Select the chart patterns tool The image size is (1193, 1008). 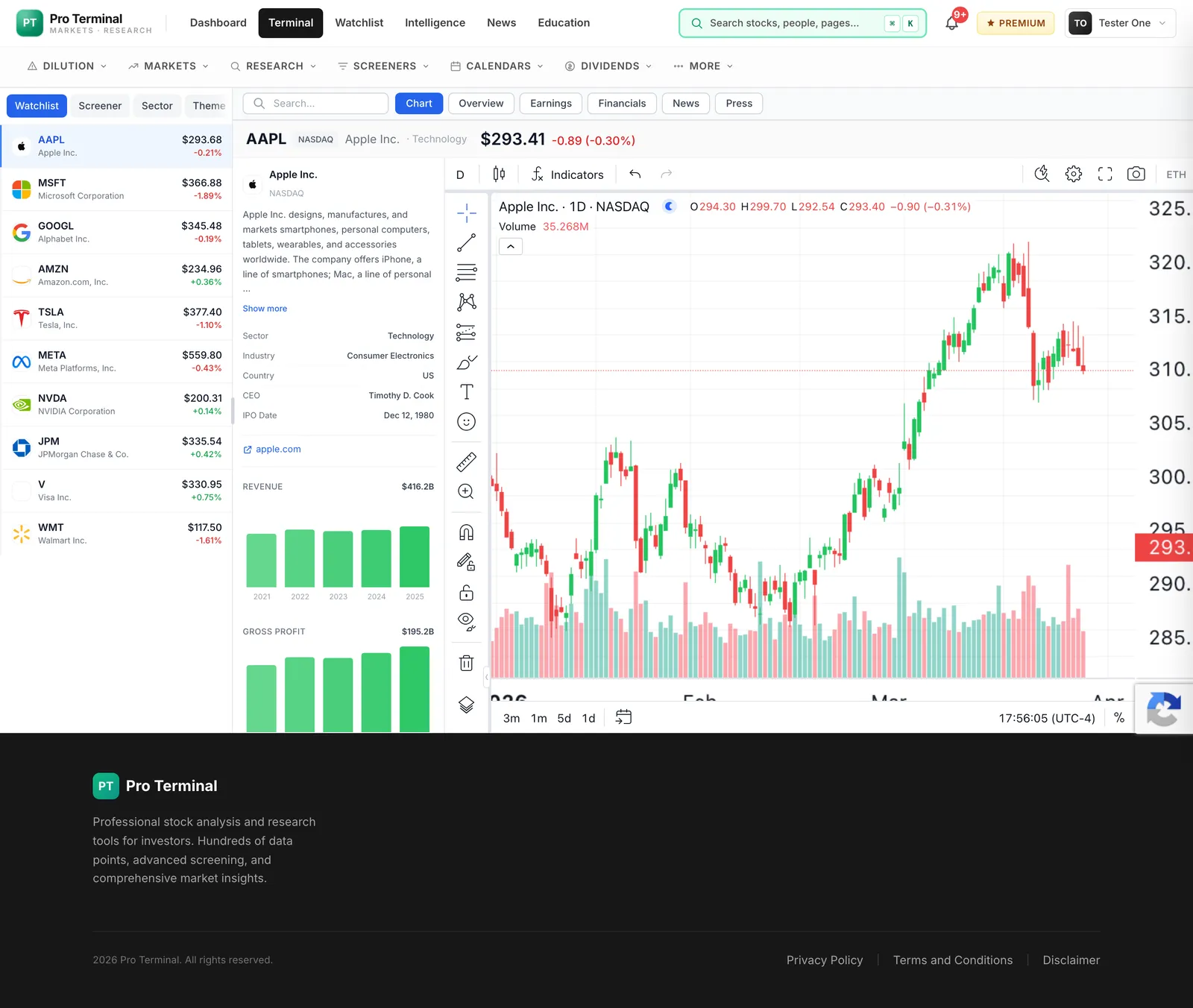[467, 302]
